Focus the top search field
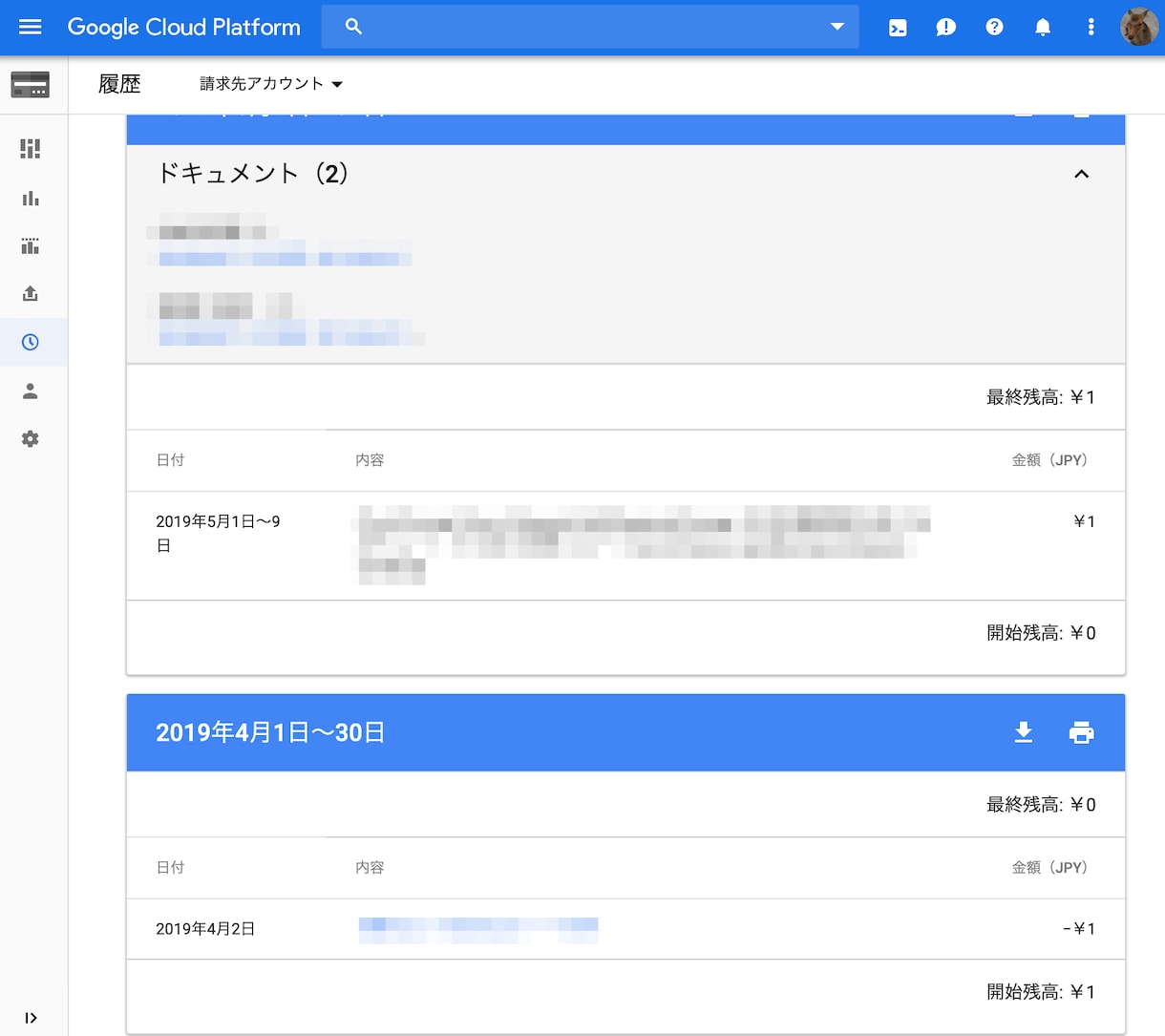This screenshot has height=1036, width=1165. point(590,27)
